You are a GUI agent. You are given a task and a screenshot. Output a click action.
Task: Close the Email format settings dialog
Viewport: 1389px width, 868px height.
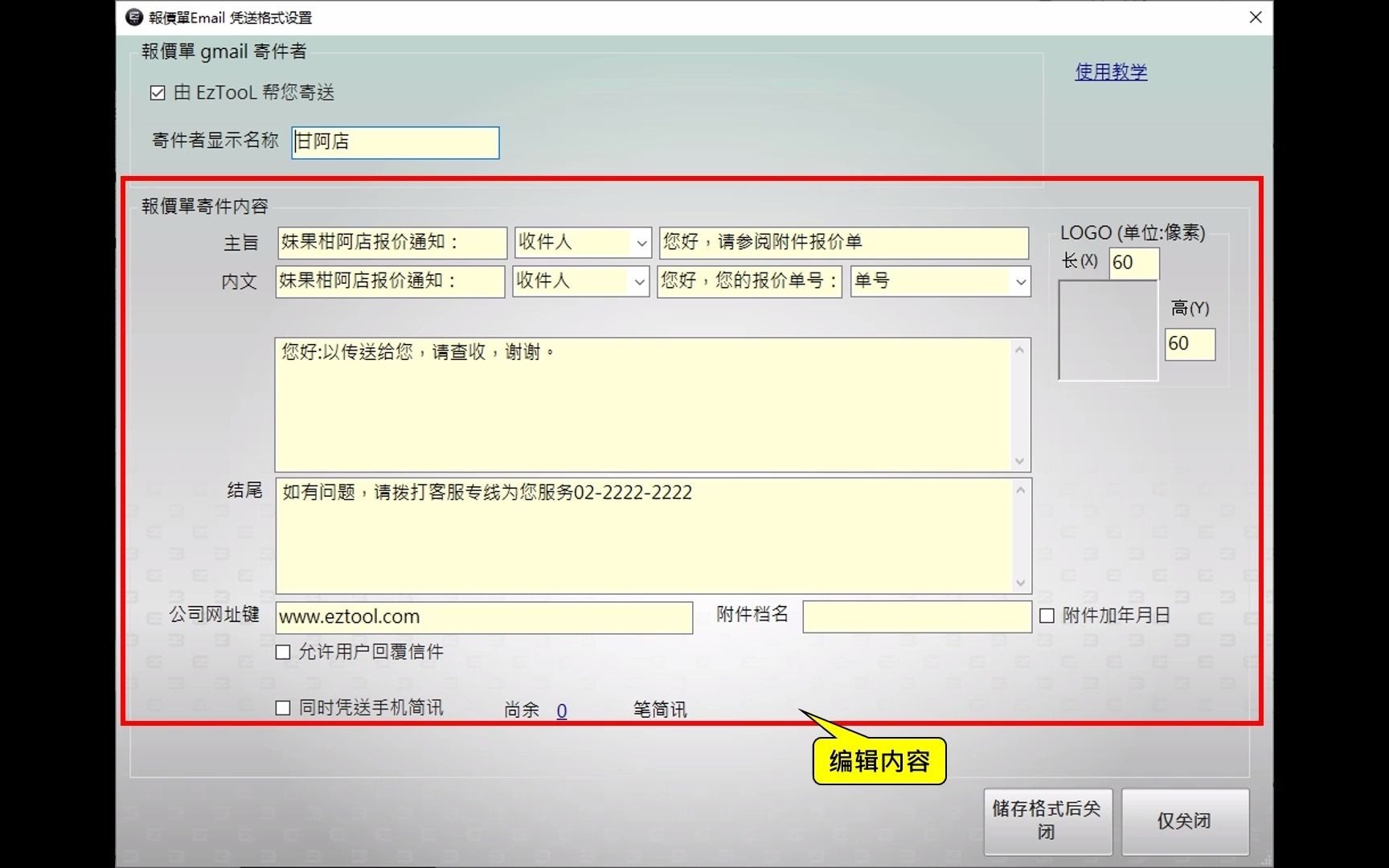click(1256, 17)
